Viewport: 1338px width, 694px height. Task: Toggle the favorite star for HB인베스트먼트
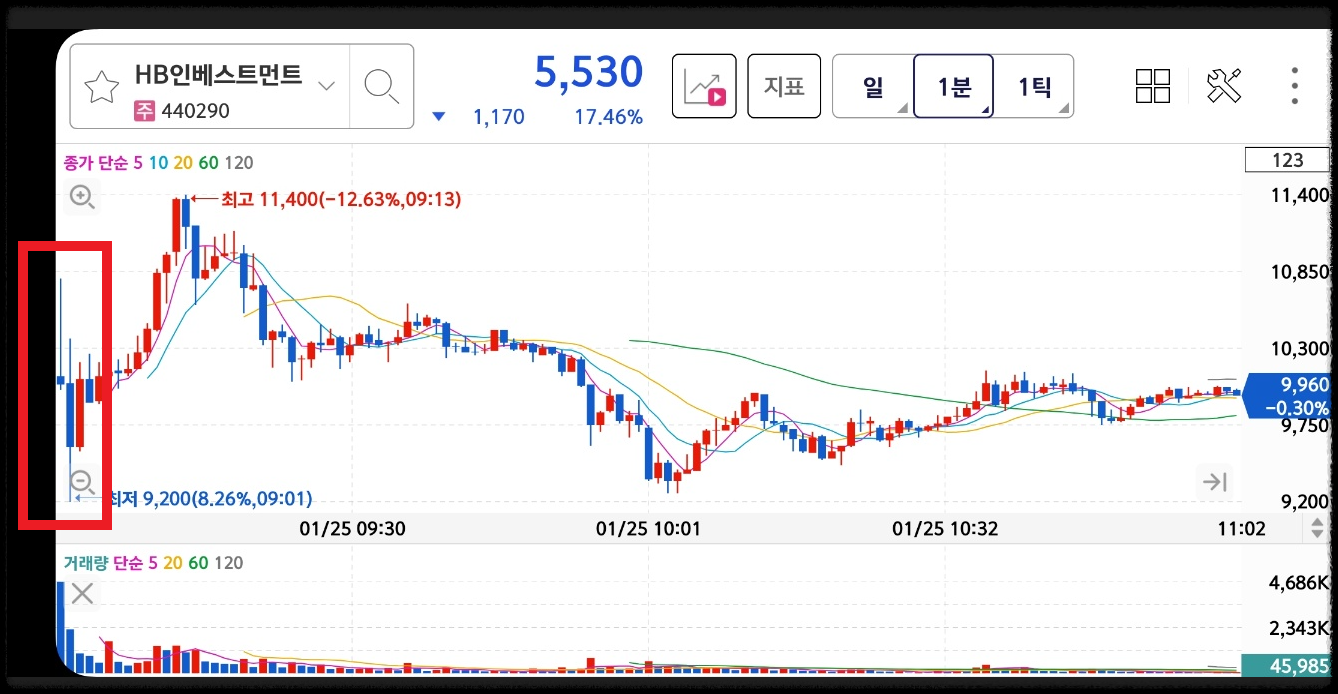point(102,87)
